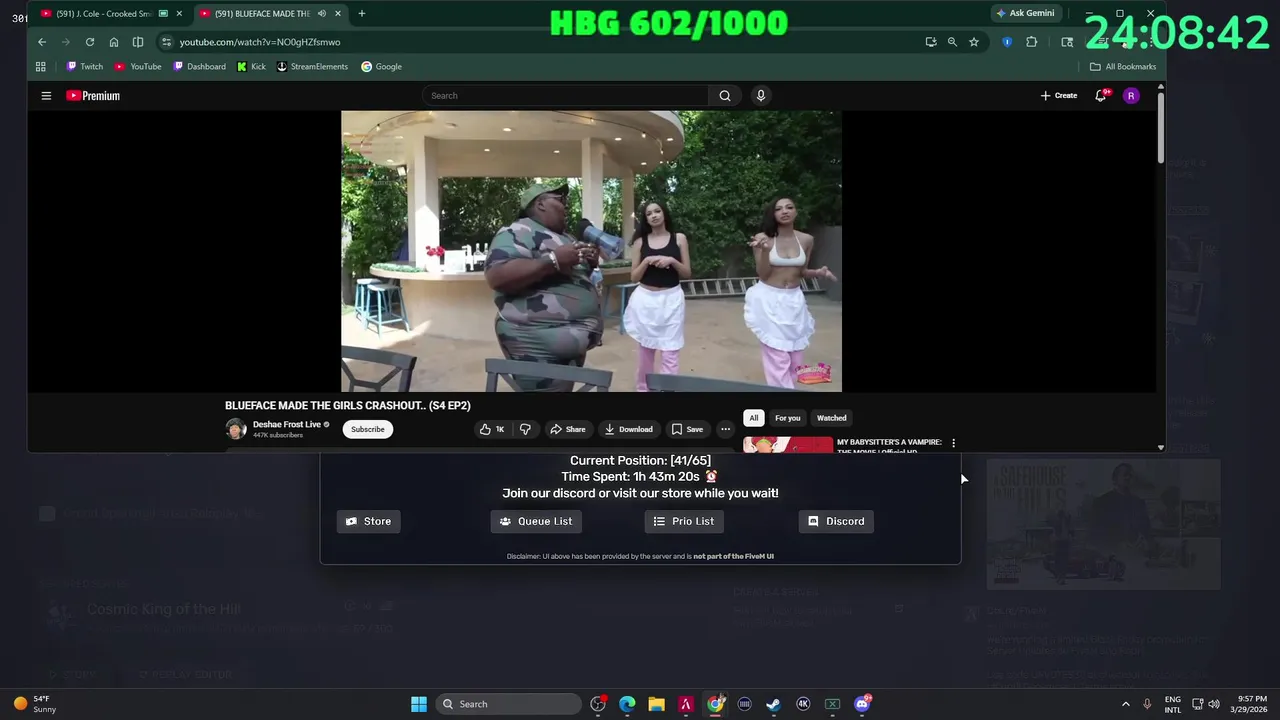Open the account avatar menu

[1131, 96]
